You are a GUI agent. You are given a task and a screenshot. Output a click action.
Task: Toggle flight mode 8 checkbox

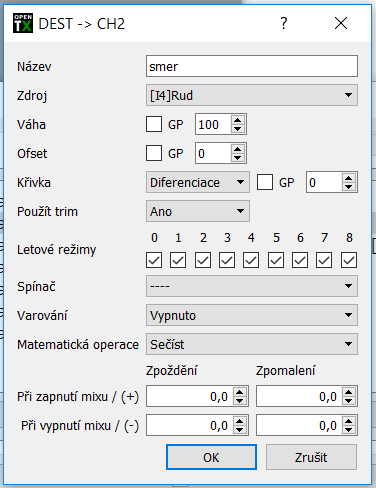349,260
